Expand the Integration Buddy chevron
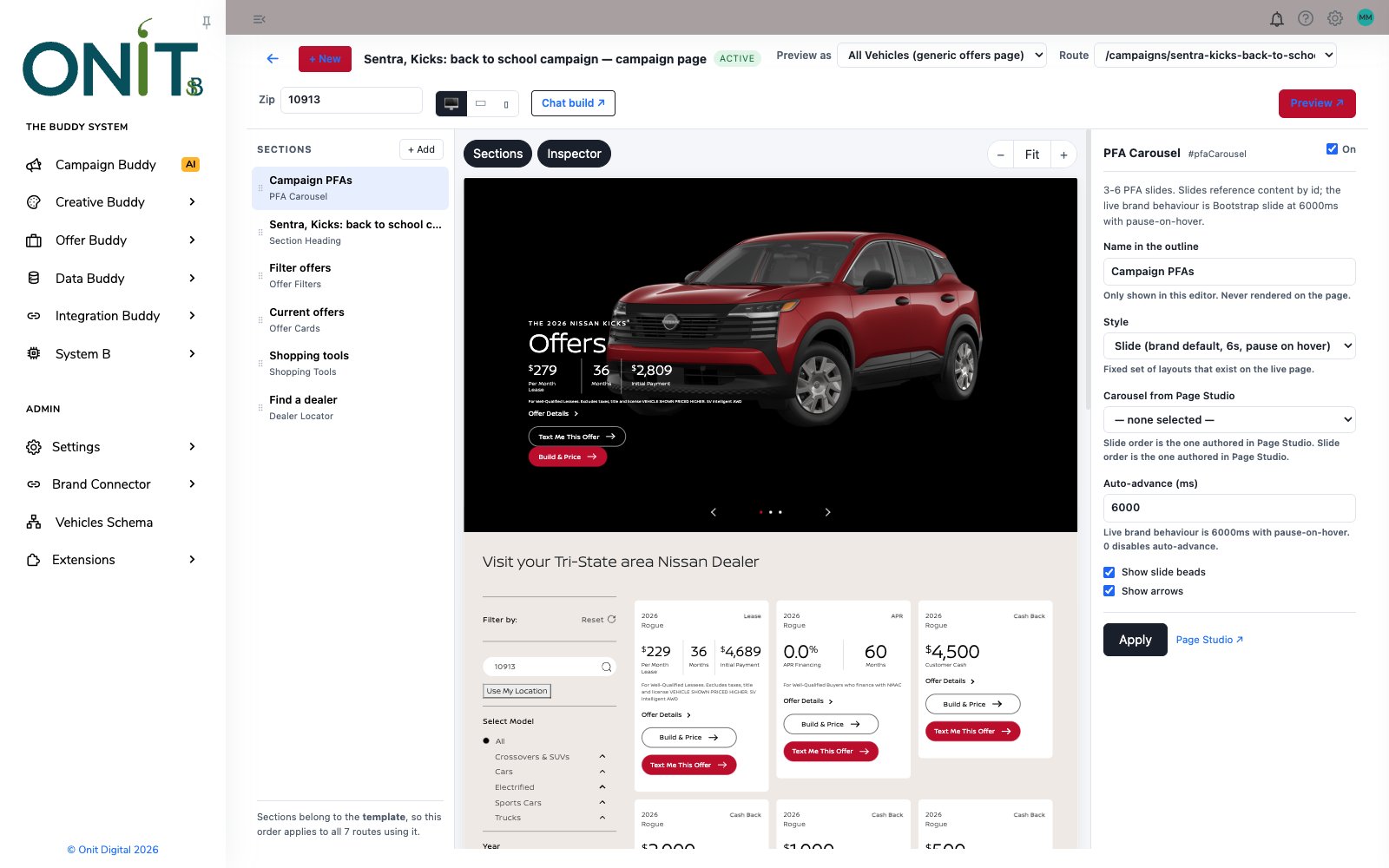 (x=193, y=316)
